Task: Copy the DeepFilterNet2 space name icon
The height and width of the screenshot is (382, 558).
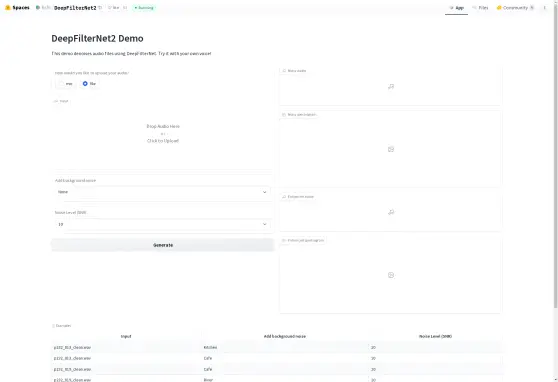Action: click(100, 7)
